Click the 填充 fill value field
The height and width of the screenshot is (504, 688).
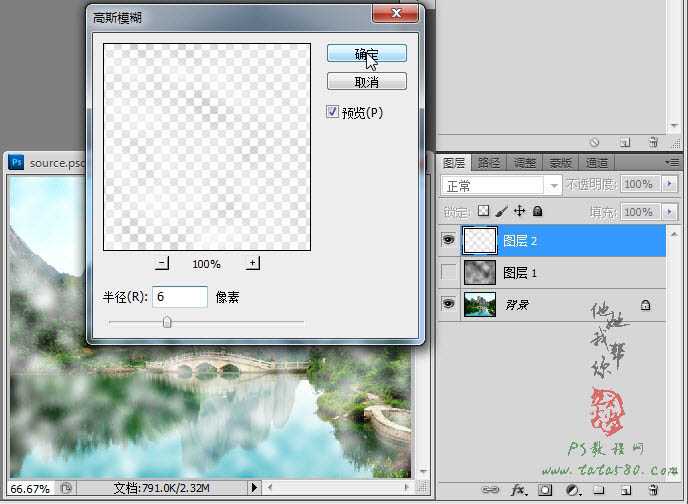point(640,212)
